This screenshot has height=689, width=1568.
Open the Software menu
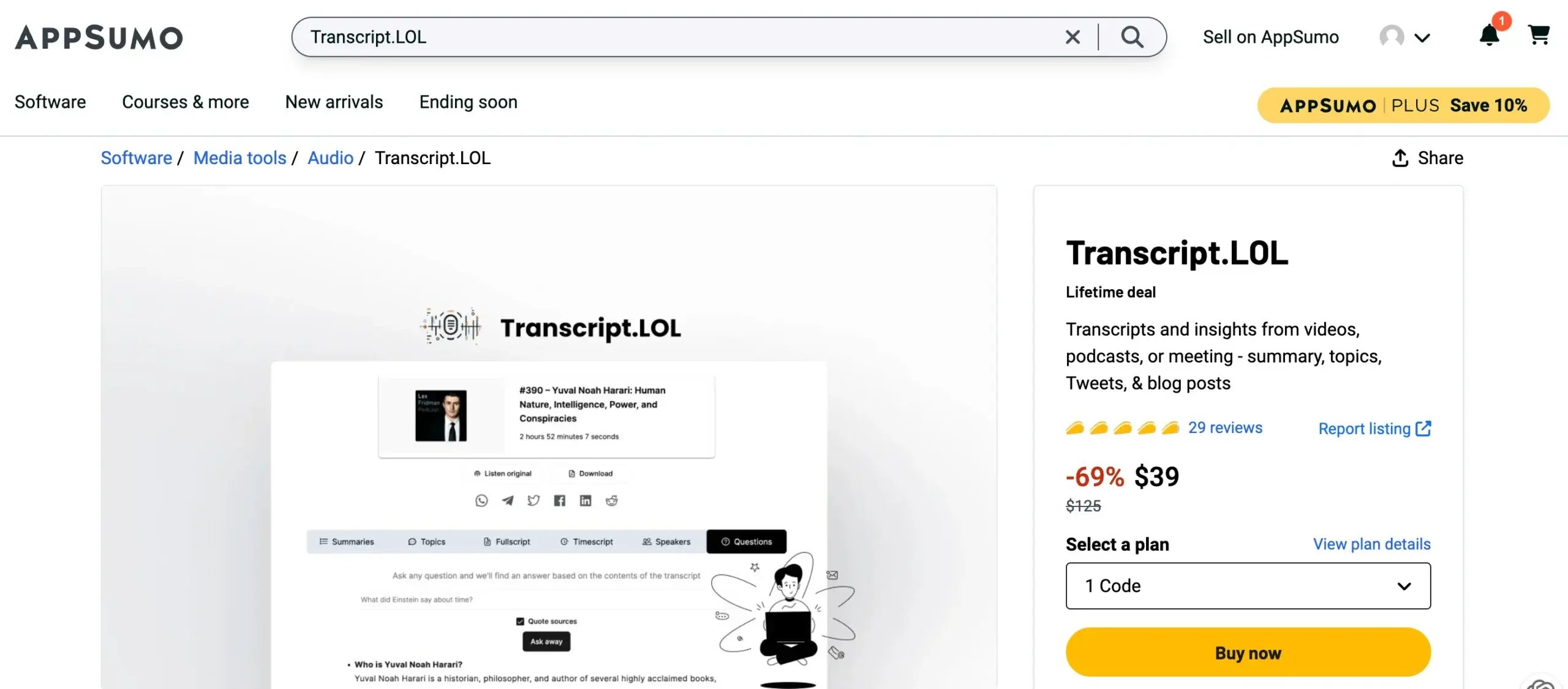(50, 102)
